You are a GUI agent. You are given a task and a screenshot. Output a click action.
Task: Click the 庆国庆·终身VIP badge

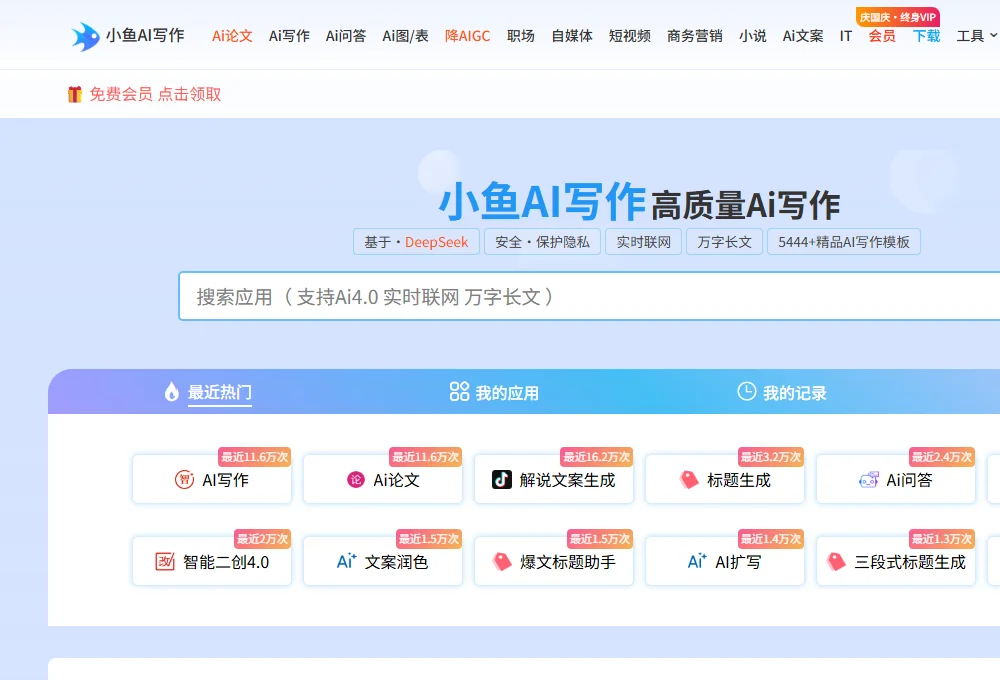point(897,17)
